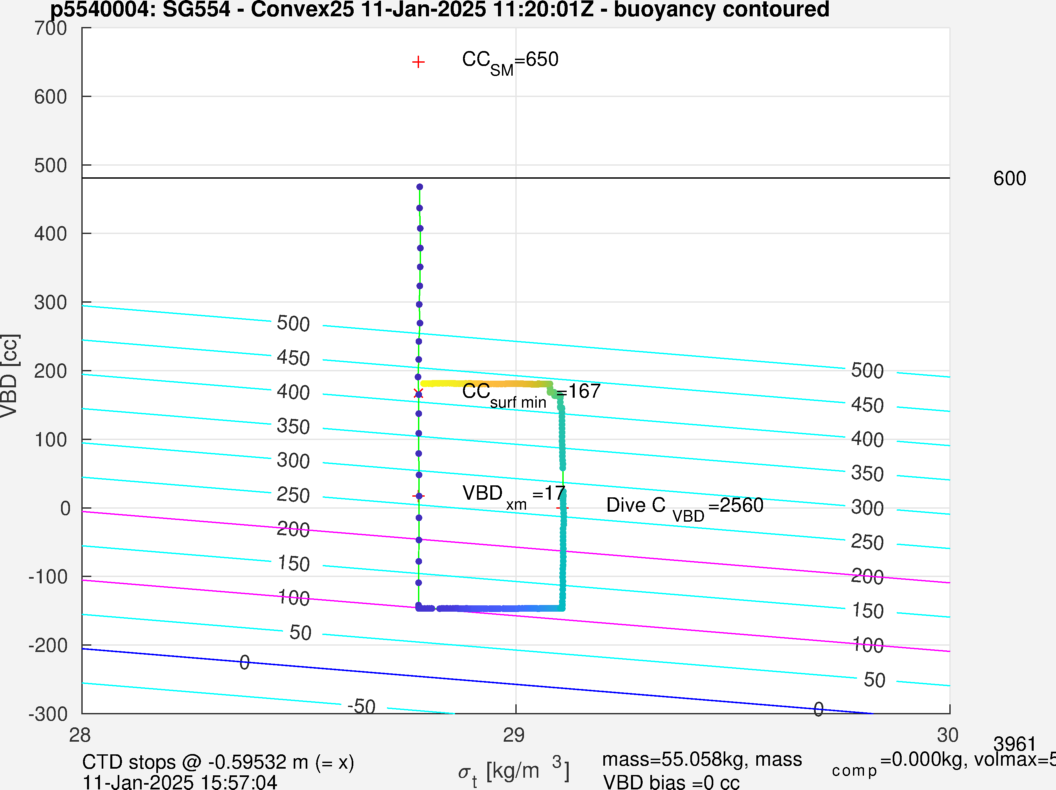Click the 600 label beside the black line's right end

point(1010,178)
